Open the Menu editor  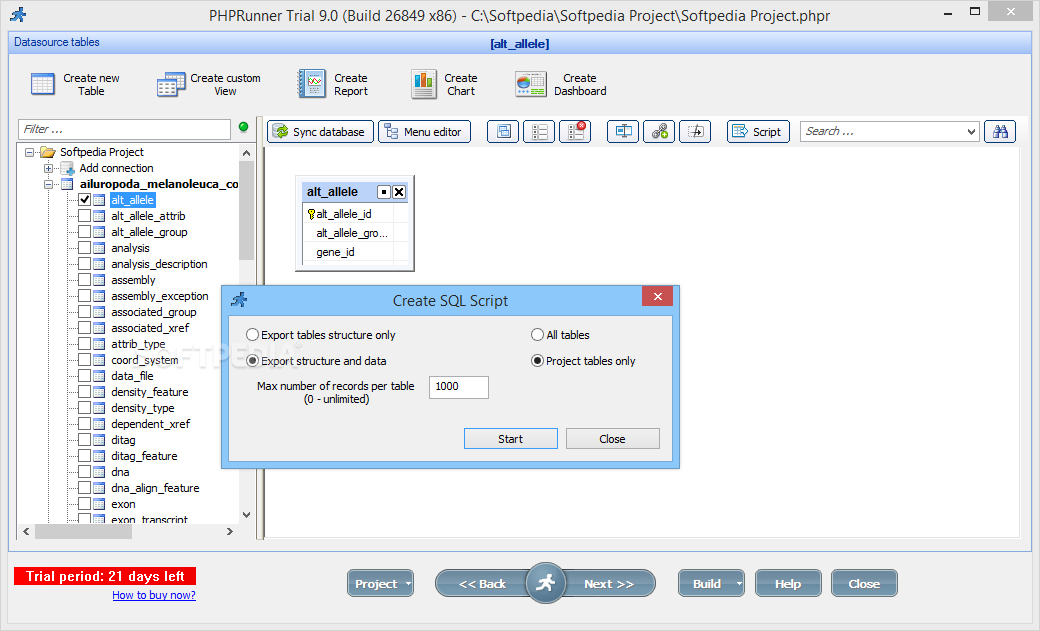[x=424, y=131]
